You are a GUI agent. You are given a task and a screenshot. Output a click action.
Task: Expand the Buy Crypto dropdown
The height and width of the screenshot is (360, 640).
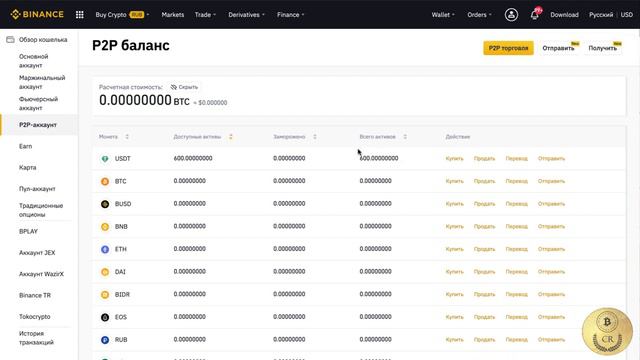(122, 15)
